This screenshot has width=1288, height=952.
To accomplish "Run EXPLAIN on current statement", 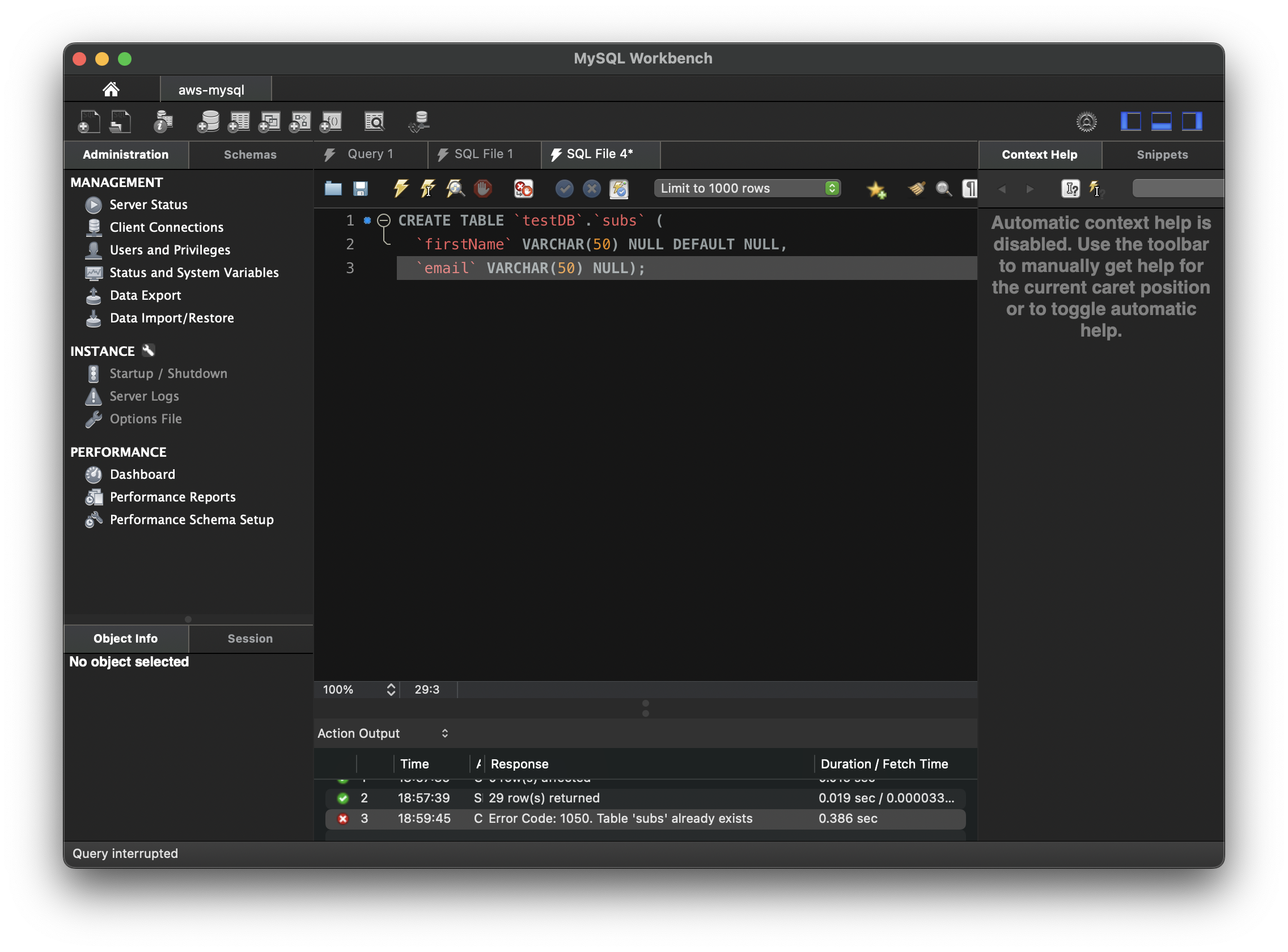I will (455, 189).
